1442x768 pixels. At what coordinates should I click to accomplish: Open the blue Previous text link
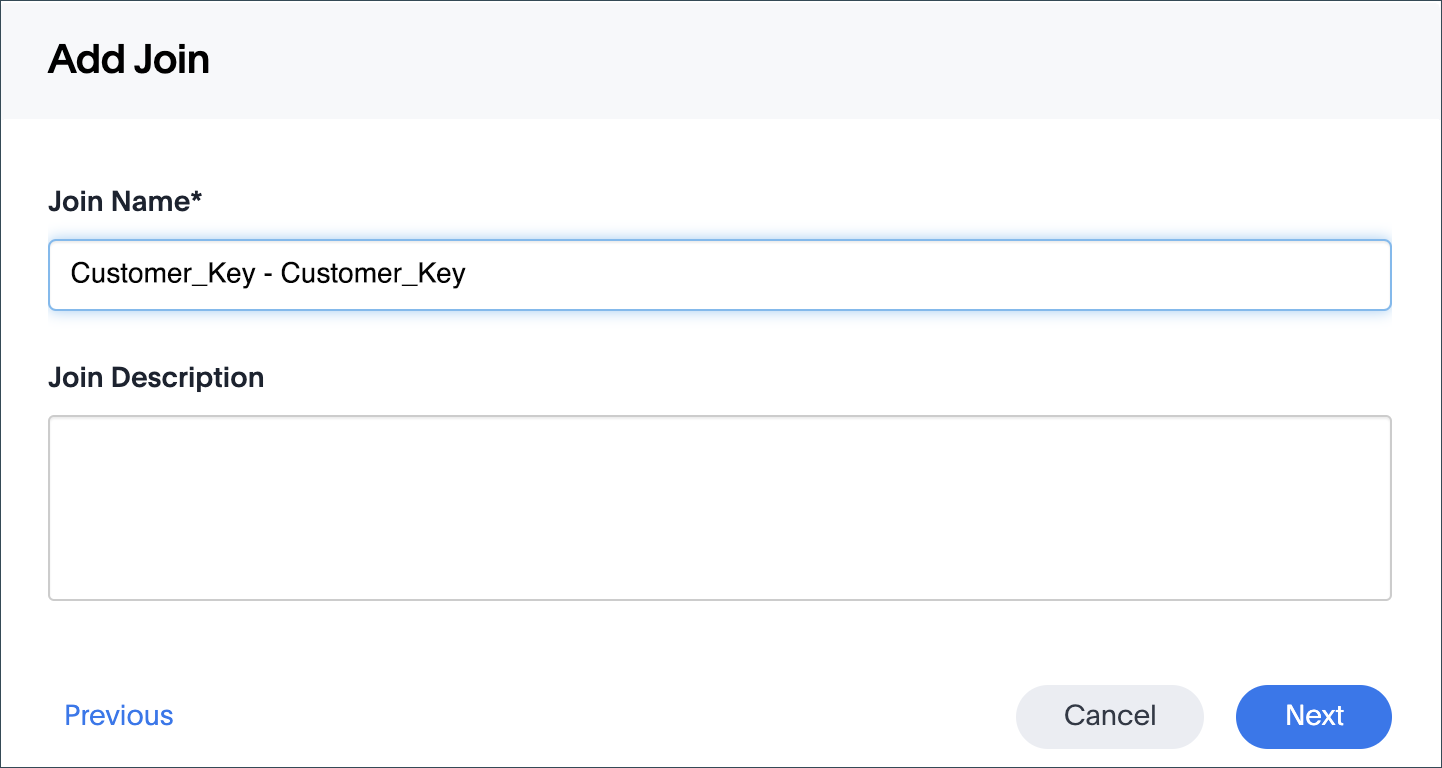(119, 716)
